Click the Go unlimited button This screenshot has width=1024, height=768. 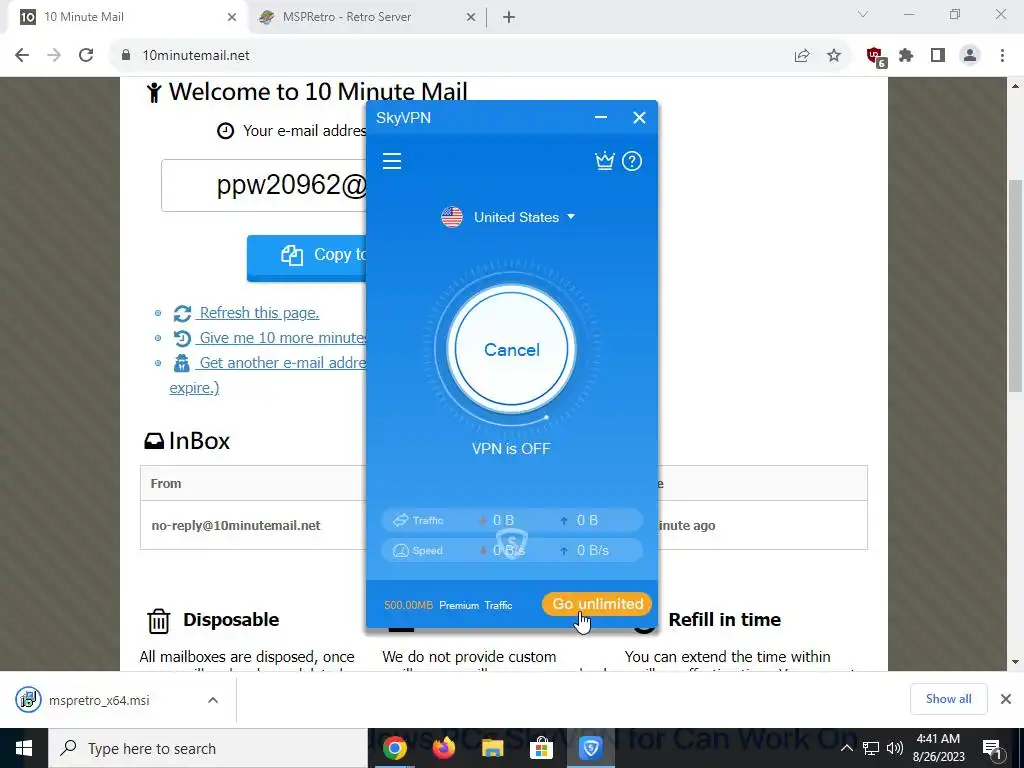coord(597,604)
